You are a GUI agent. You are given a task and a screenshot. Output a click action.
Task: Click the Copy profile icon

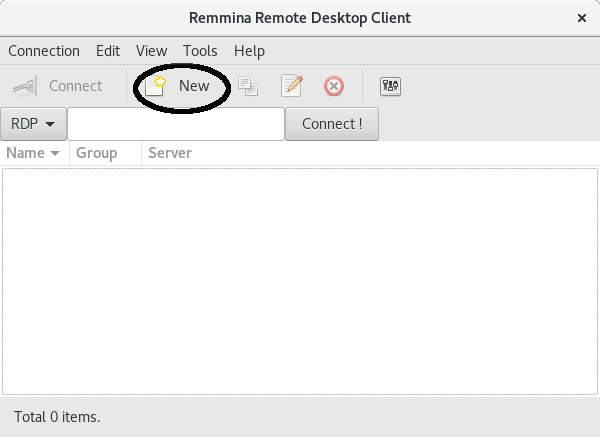pyautogui.click(x=248, y=86)
